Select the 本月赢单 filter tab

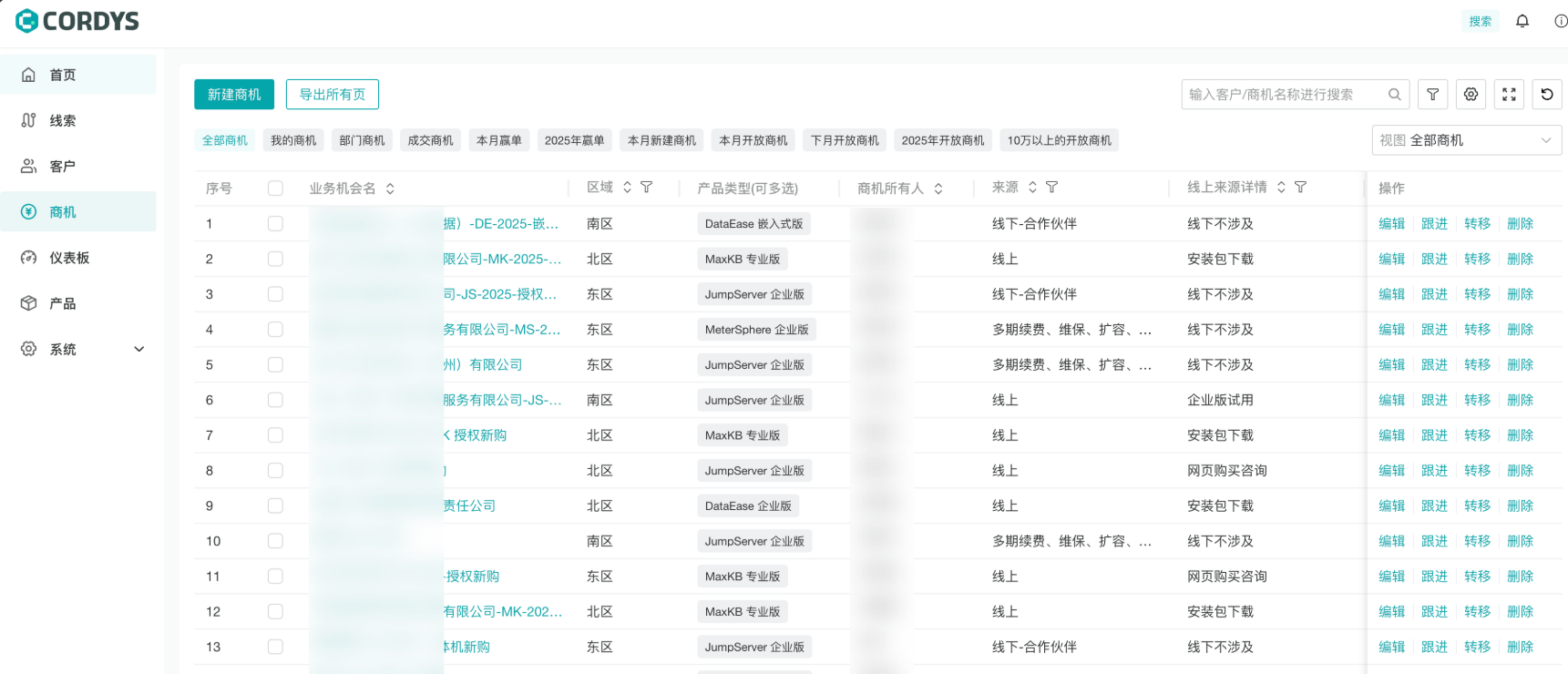tap(499, 140)
